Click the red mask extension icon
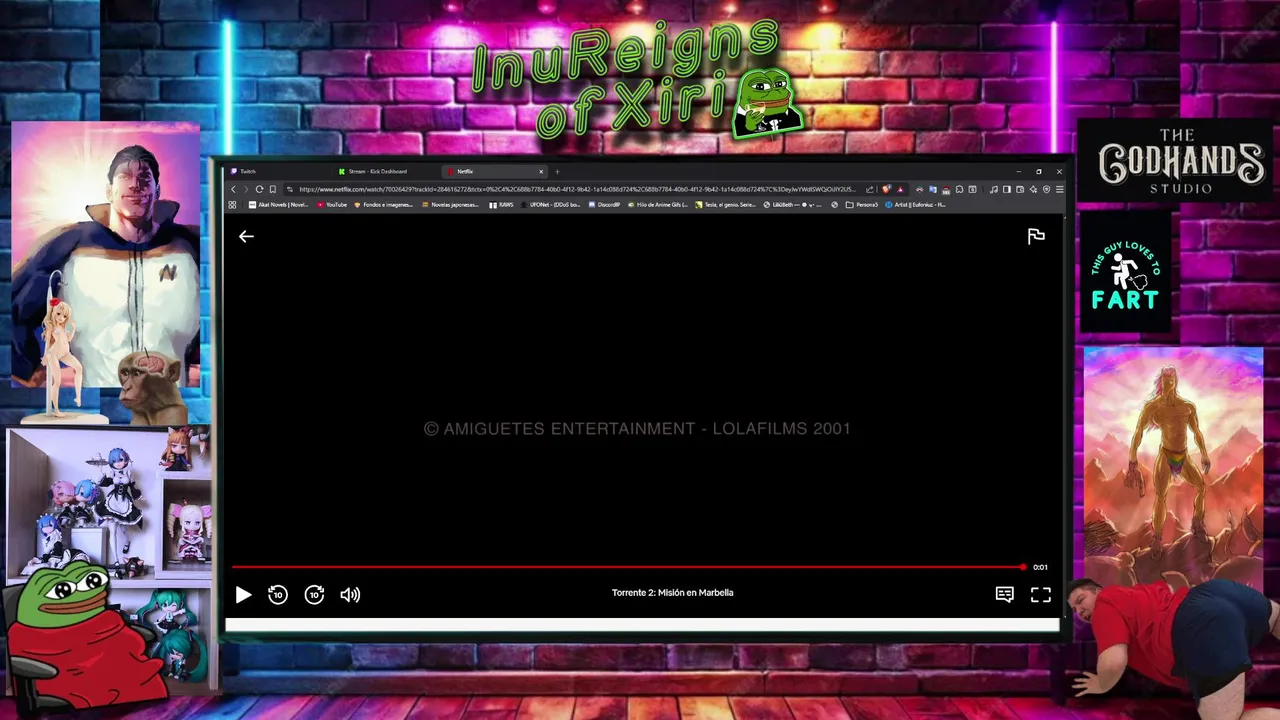The height and width of the screenshot is (720, 1280). 919,189
